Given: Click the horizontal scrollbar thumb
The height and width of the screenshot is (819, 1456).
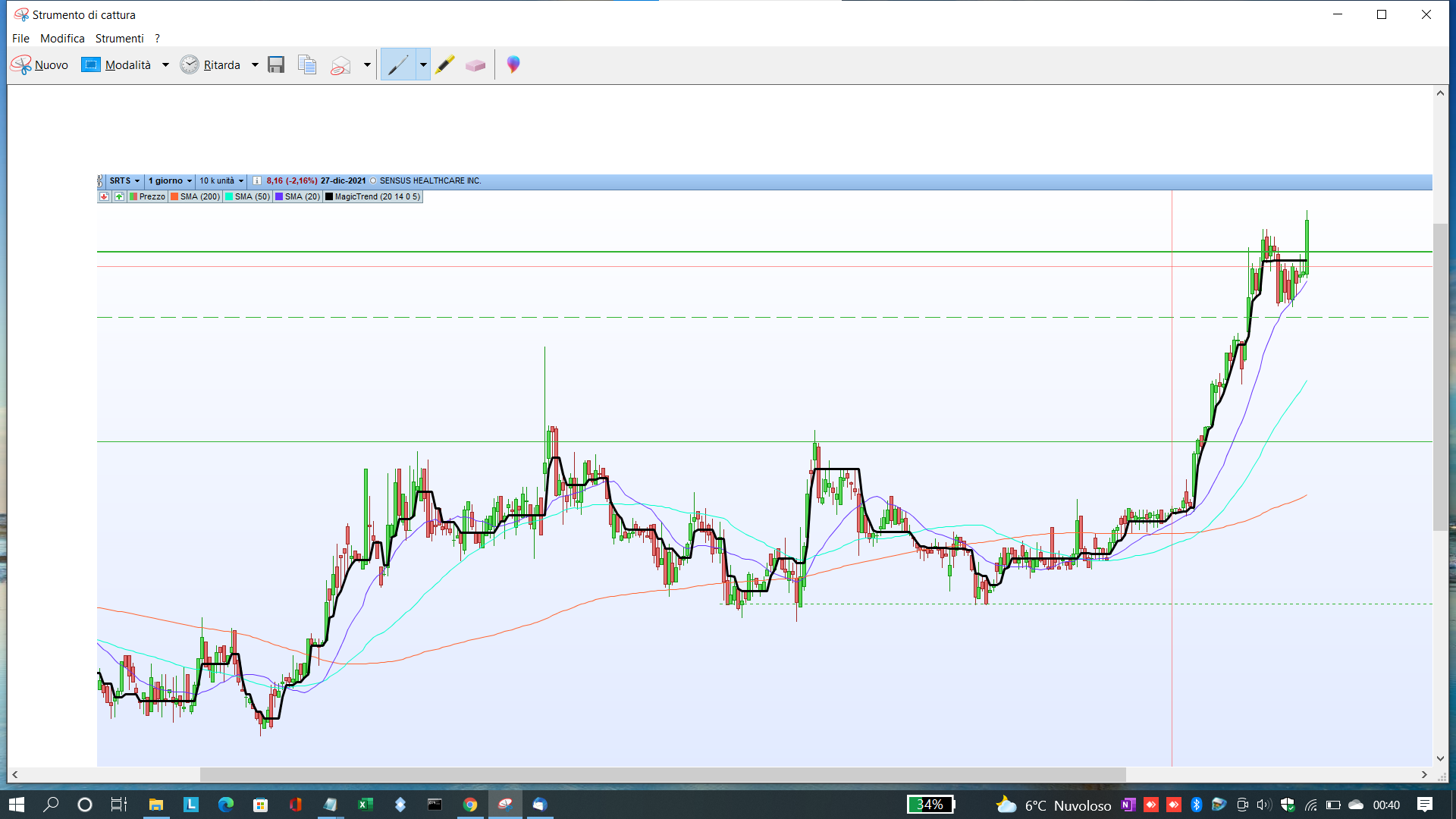Looking at the screenshot, I should (x=662, y=774).
